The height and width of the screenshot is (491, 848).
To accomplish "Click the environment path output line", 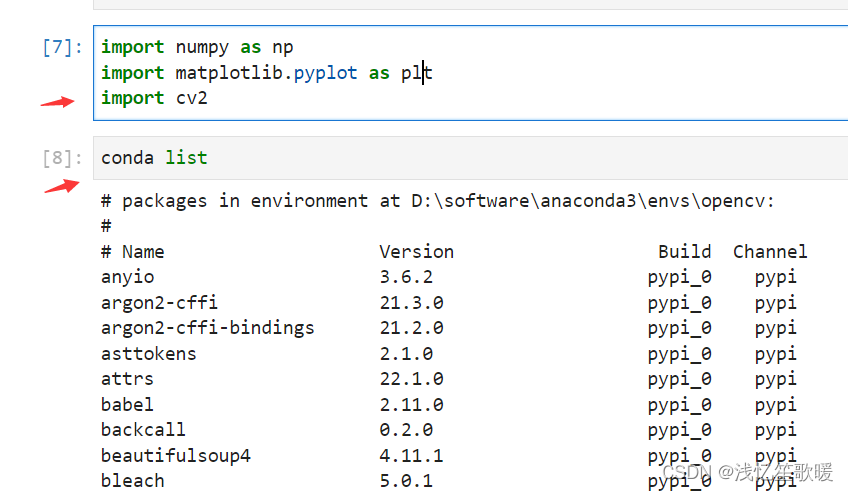I will tap(438, 201).
